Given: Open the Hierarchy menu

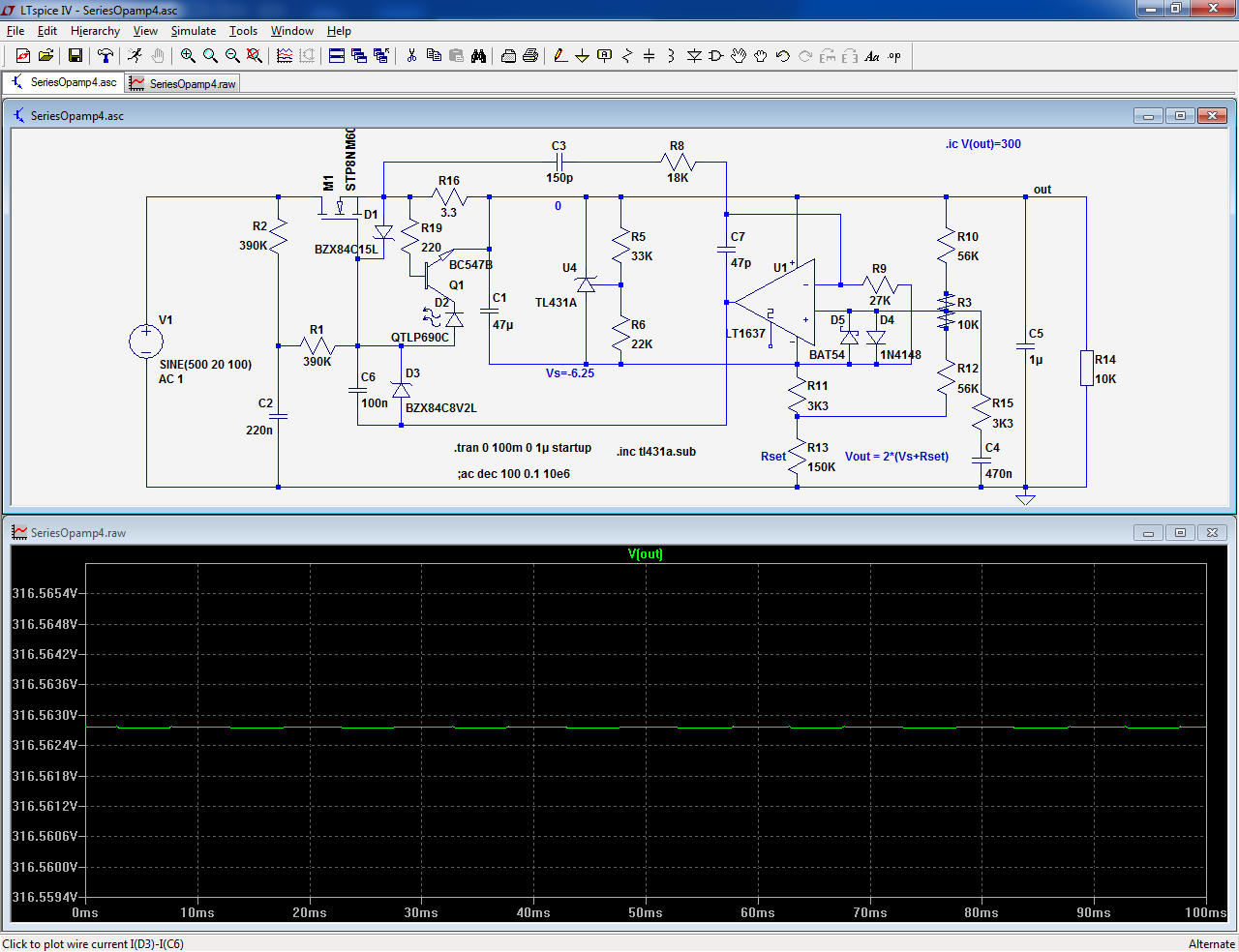Looking at the screenshot, I should click(x=95, y=31).
